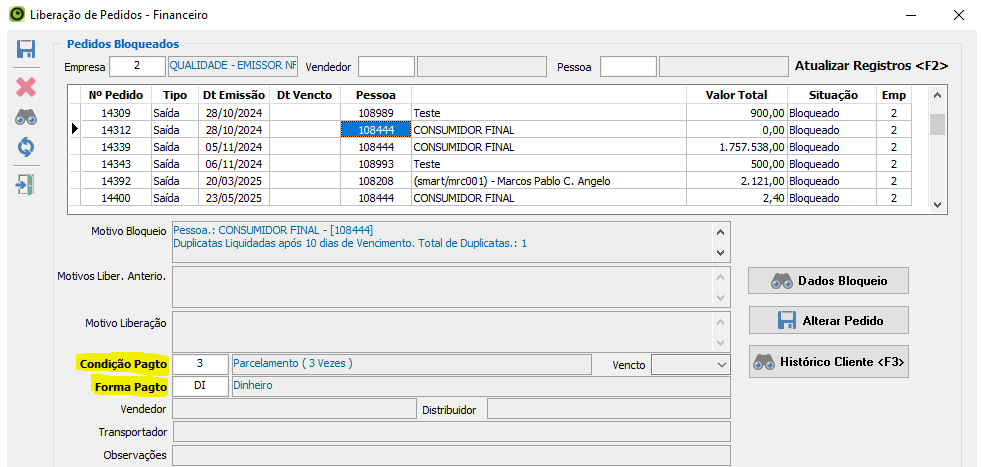Select order row 14309
Screen dimensions: 982x467
pyautogui.click(x=116, y=113)
